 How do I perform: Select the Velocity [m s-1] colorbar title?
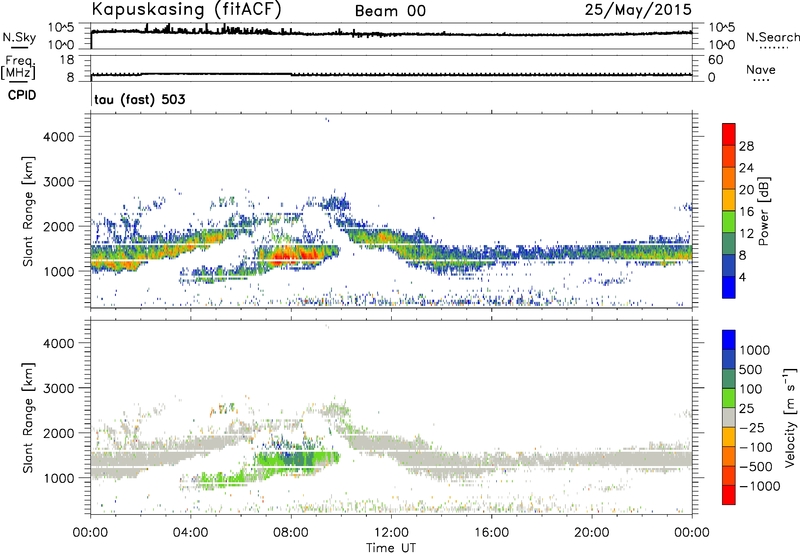(x=790, y=417)
